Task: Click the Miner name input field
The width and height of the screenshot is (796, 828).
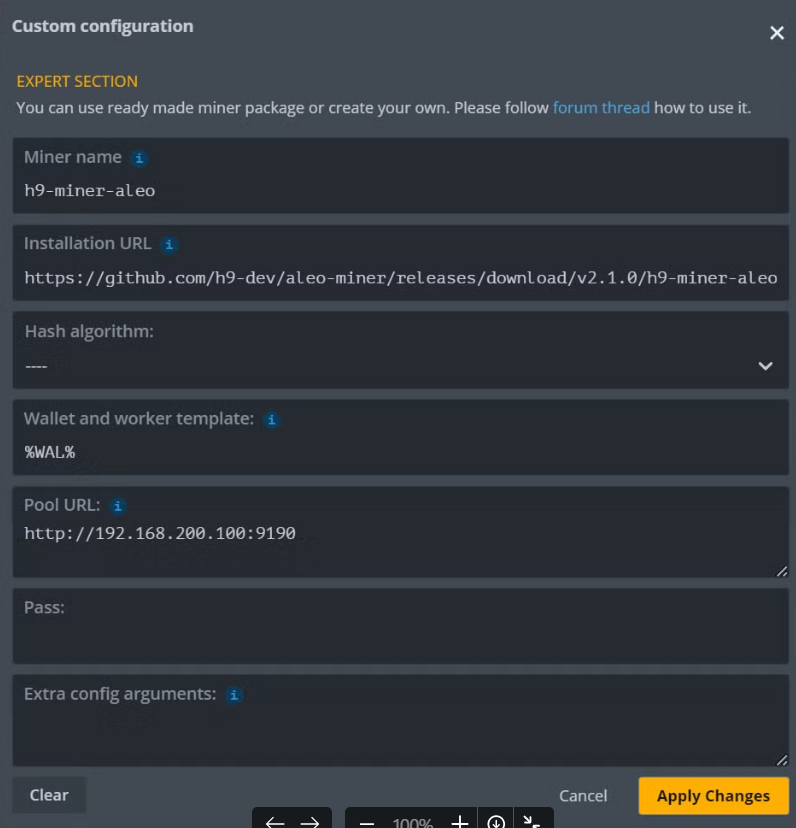Action: (x=400, y=190)
